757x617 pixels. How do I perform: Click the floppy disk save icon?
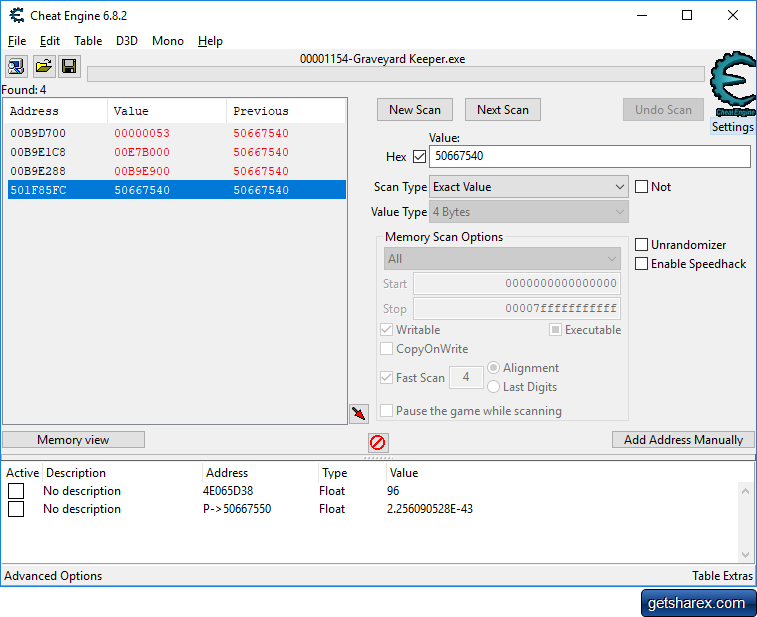point(69,67)
